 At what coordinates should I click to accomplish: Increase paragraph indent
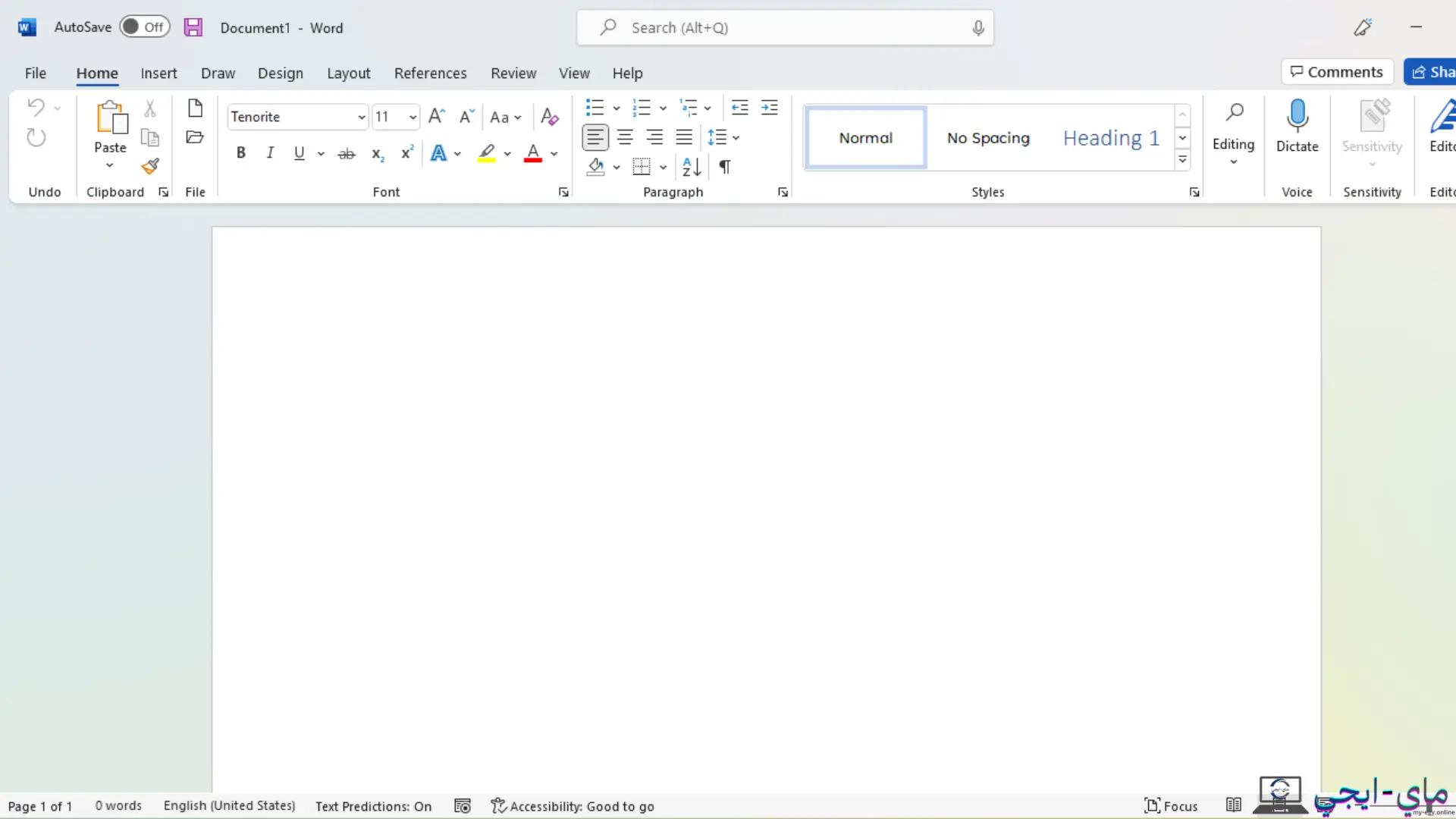click(x=769, y=108)
